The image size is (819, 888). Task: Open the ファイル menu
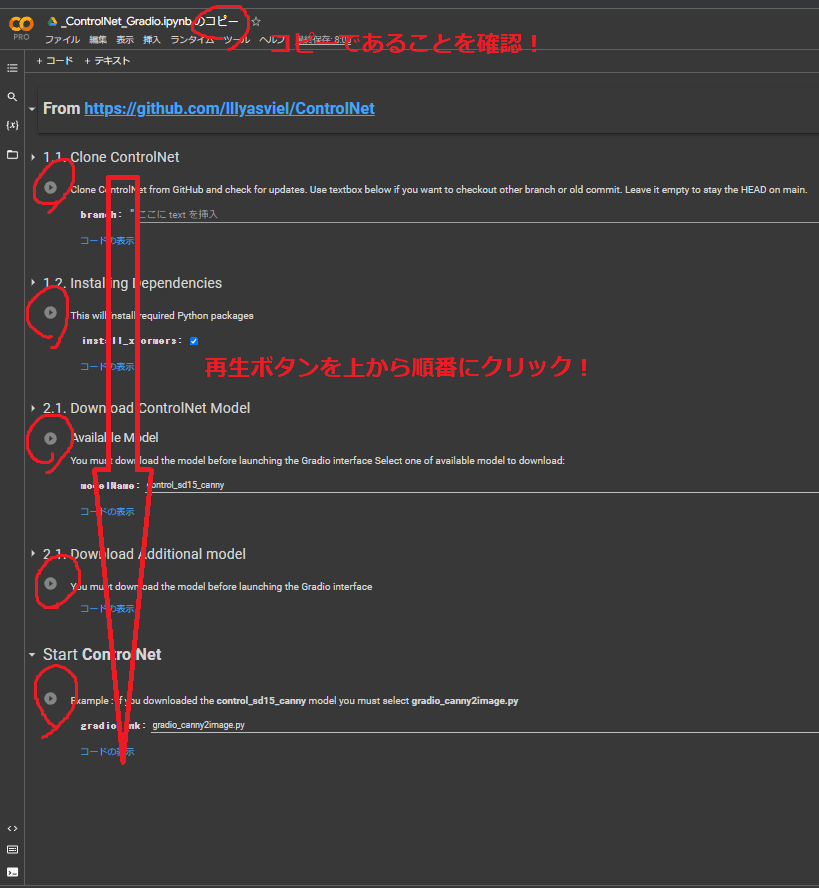pyautogui.click(x=62, y=40)
